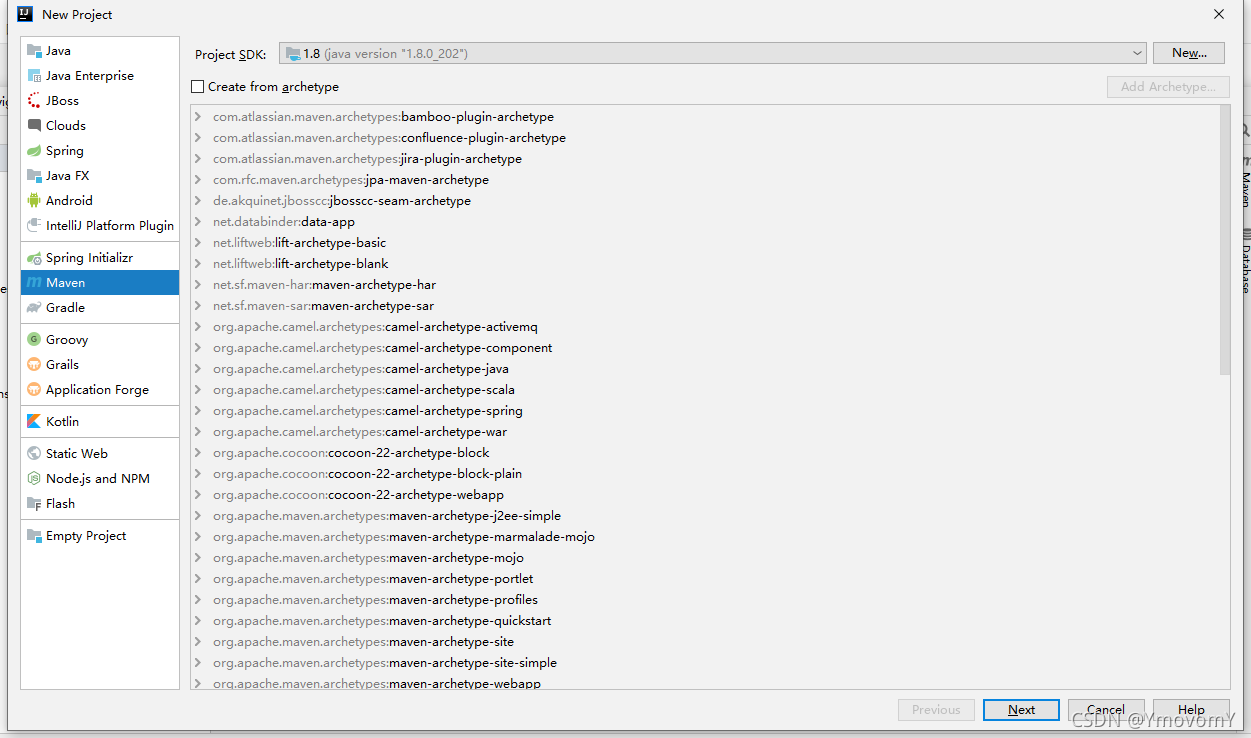Select Android project type label
This screenshot has height=738, width=1251.
click(69, 201)
